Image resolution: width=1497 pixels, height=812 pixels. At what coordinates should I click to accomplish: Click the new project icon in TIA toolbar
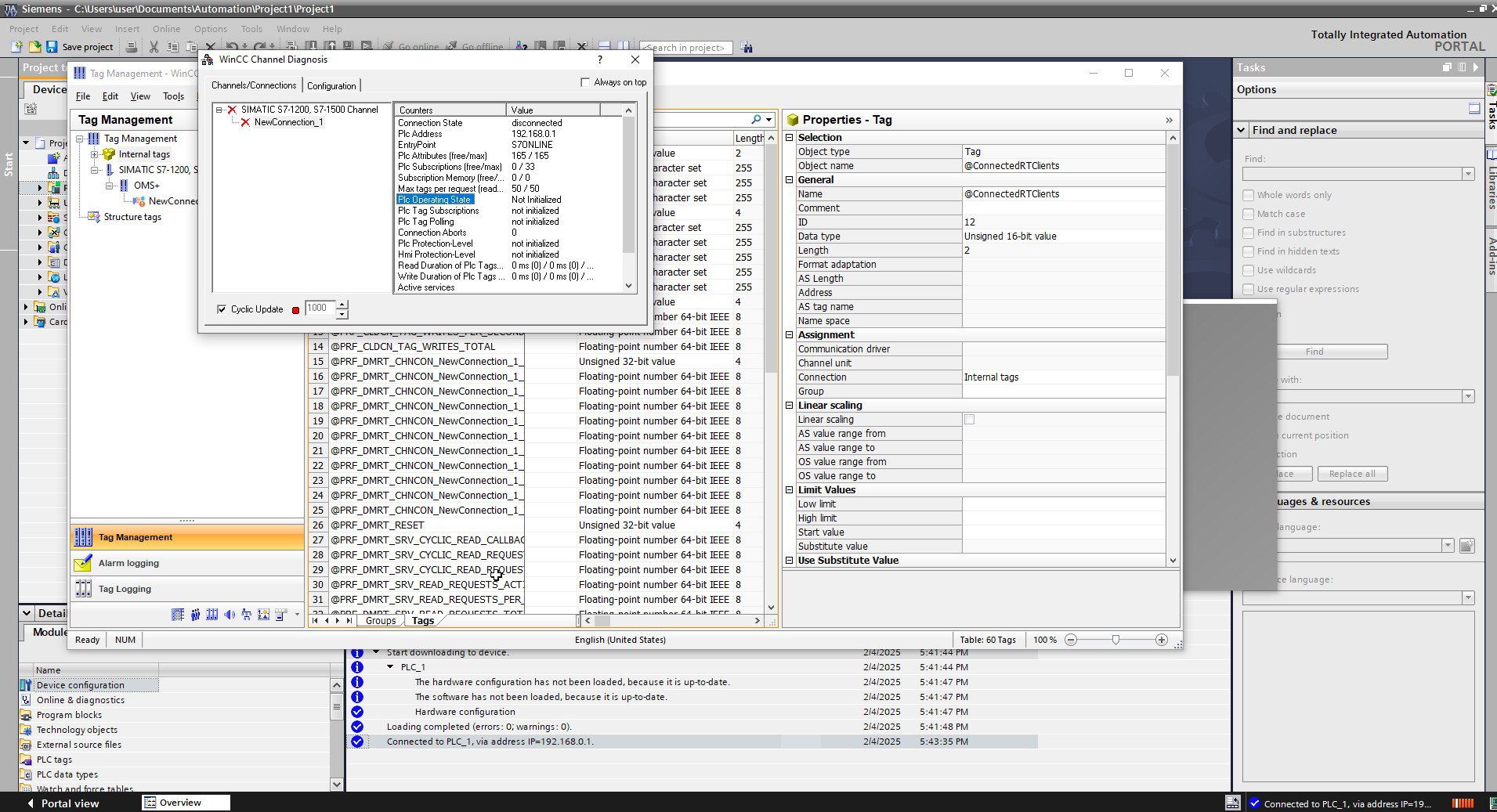tap(17, 47)
